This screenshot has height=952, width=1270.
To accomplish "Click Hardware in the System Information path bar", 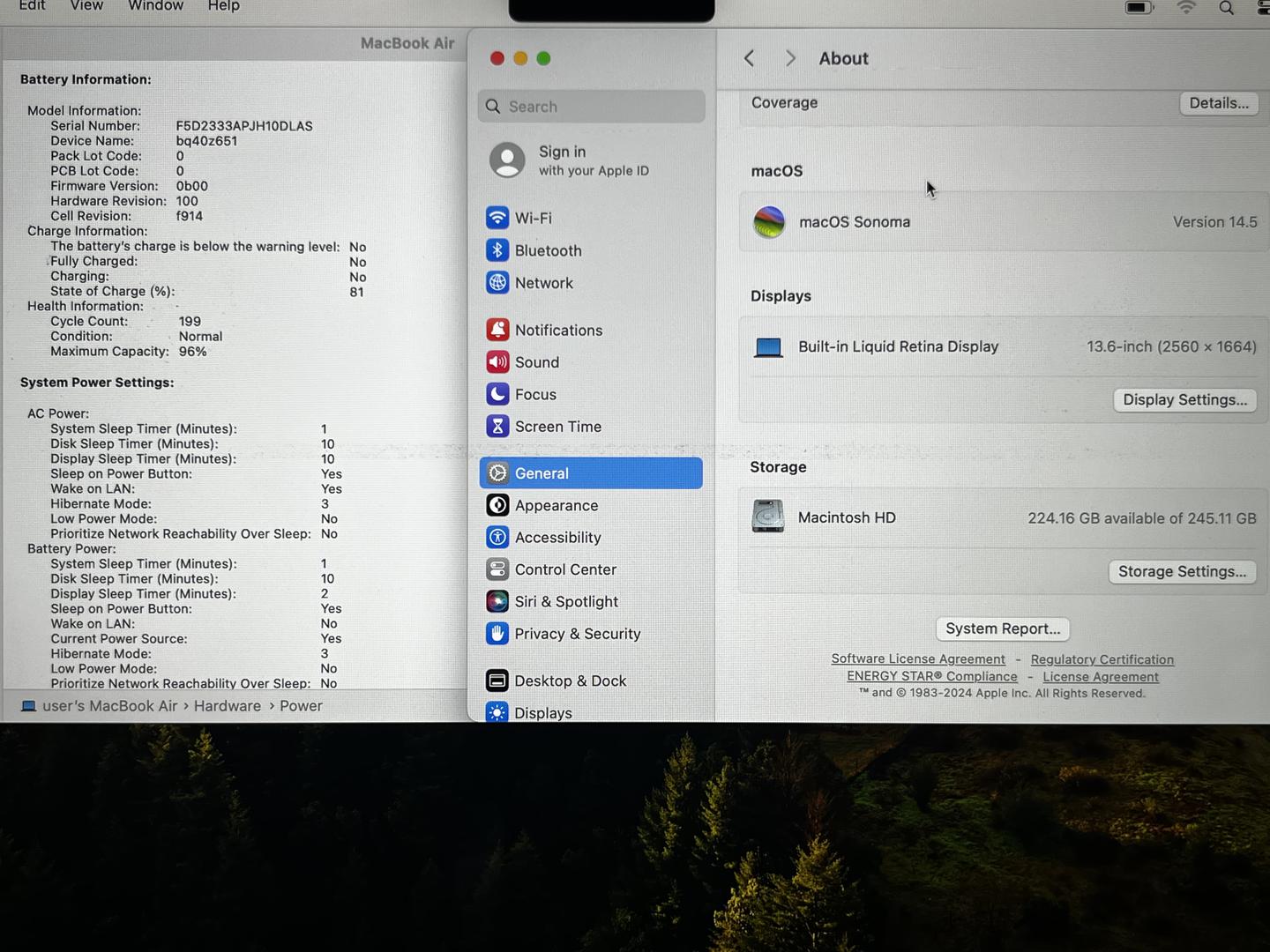I will (x=228, y=706).
